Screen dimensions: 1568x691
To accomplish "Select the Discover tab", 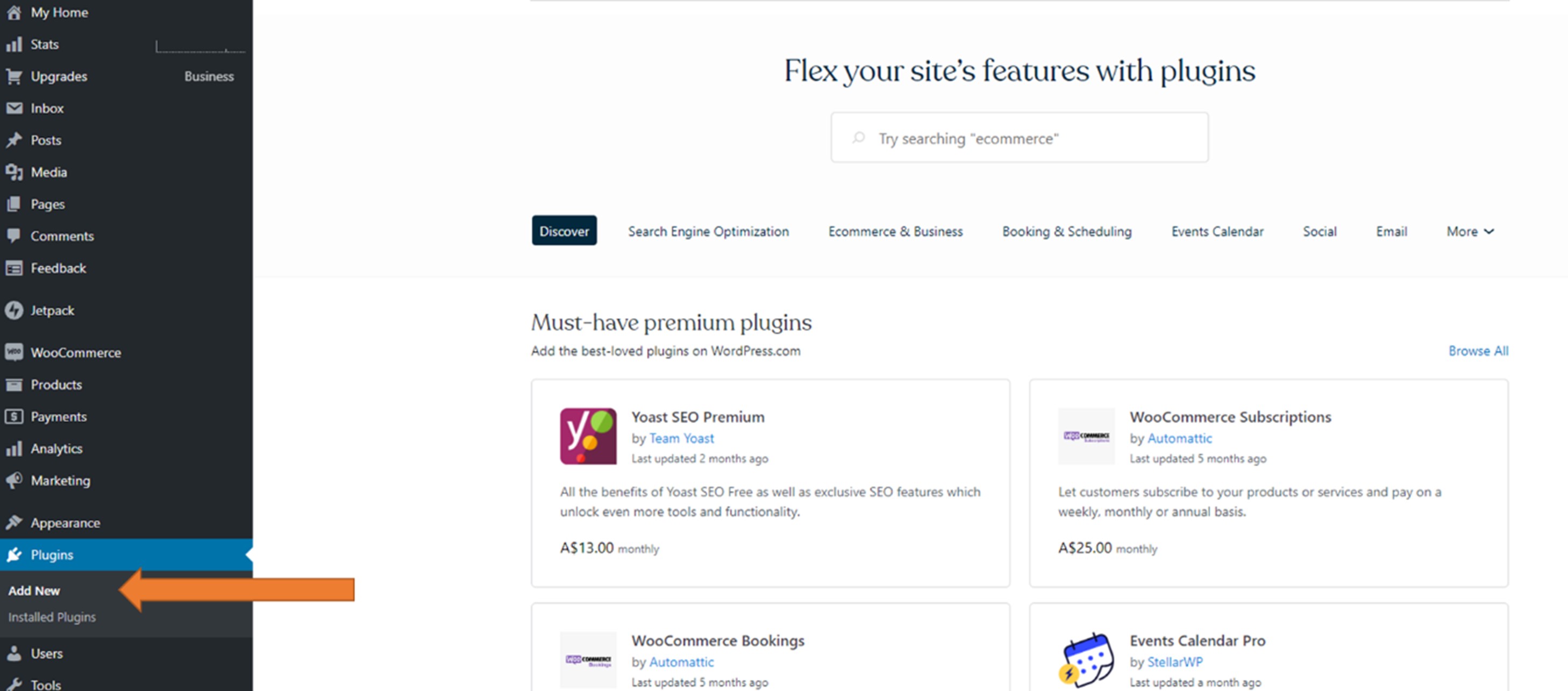I will pyautogui.click(x=564, y=231).
